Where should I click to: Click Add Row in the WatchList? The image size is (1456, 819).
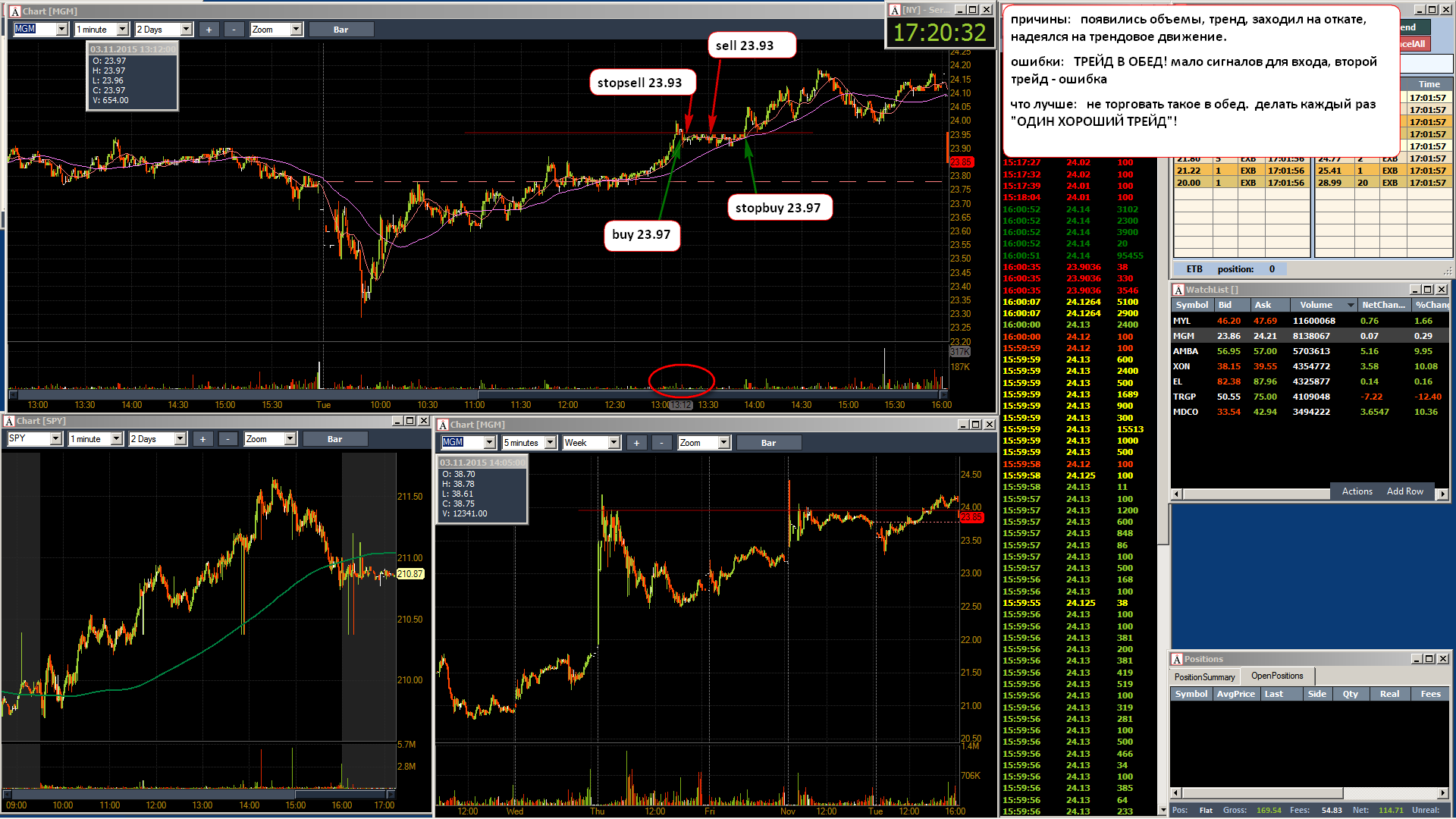[1404, 491]
